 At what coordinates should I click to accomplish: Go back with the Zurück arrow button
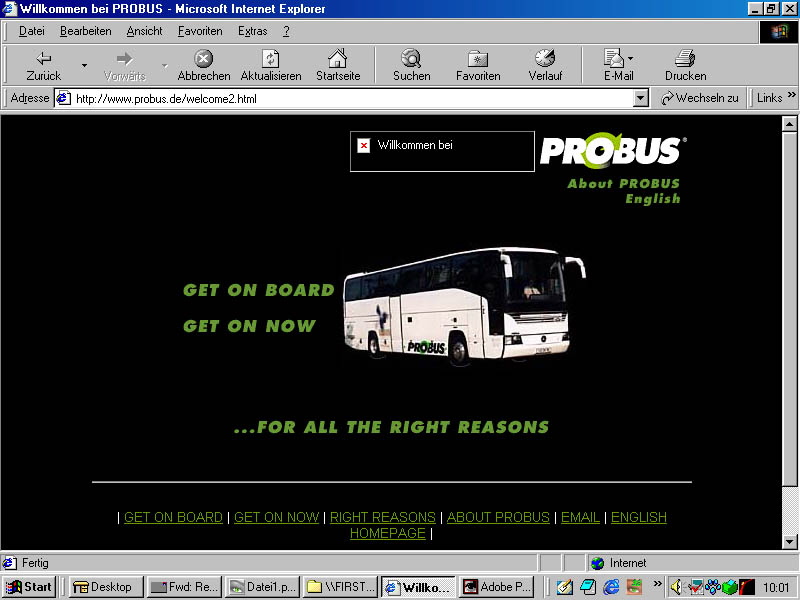[x=43, y=65]
